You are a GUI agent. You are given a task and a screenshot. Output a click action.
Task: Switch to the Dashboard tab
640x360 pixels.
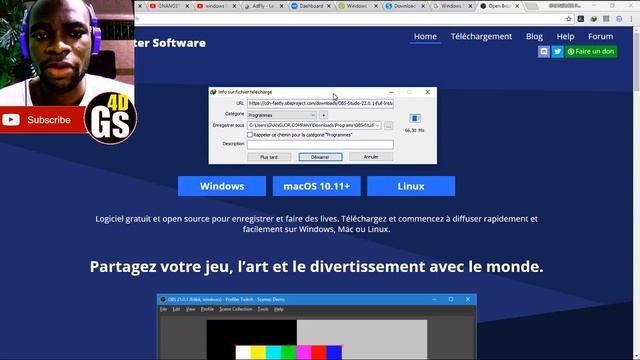311,6
